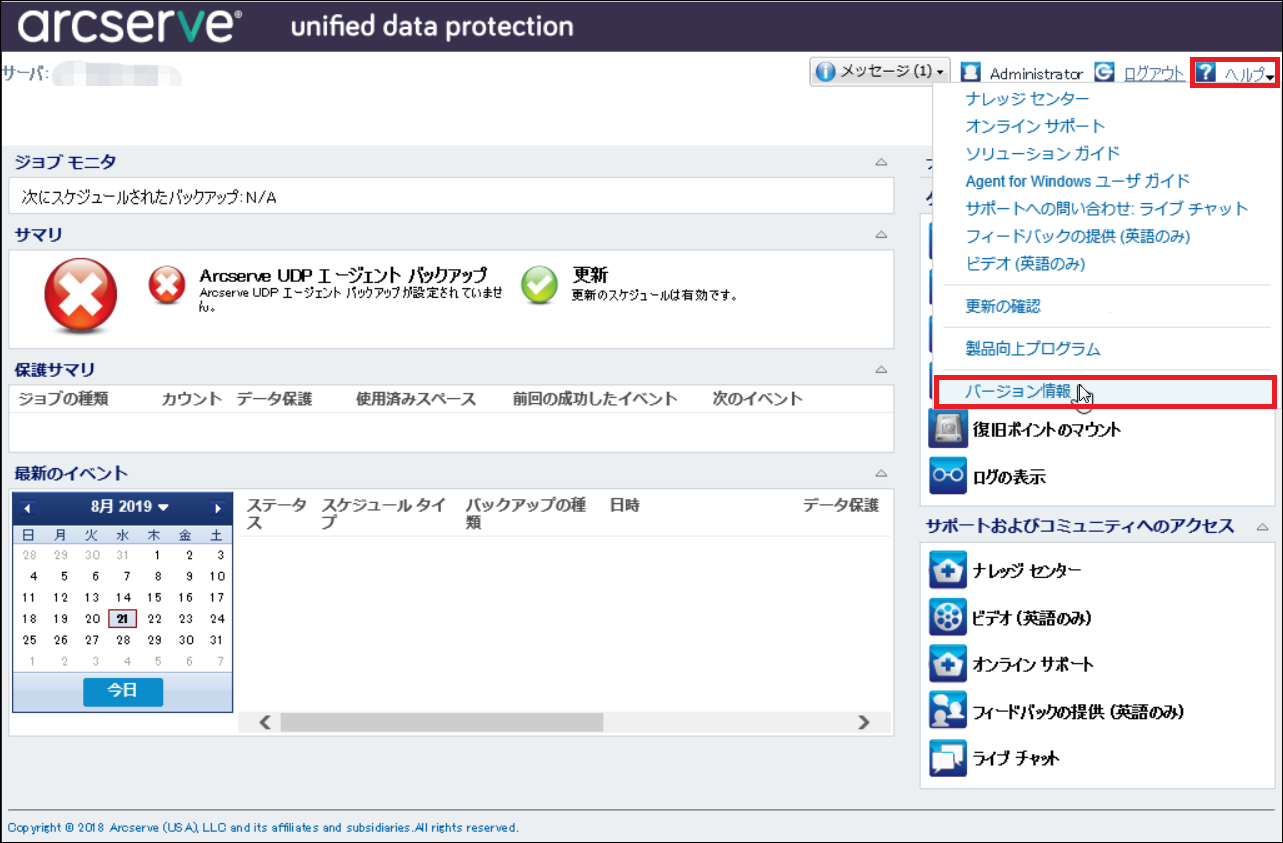Click ライブ チャット link in support panel
Image resolution: width=1283 pixels, height=843 pixels.
[x=1016, y=758]
